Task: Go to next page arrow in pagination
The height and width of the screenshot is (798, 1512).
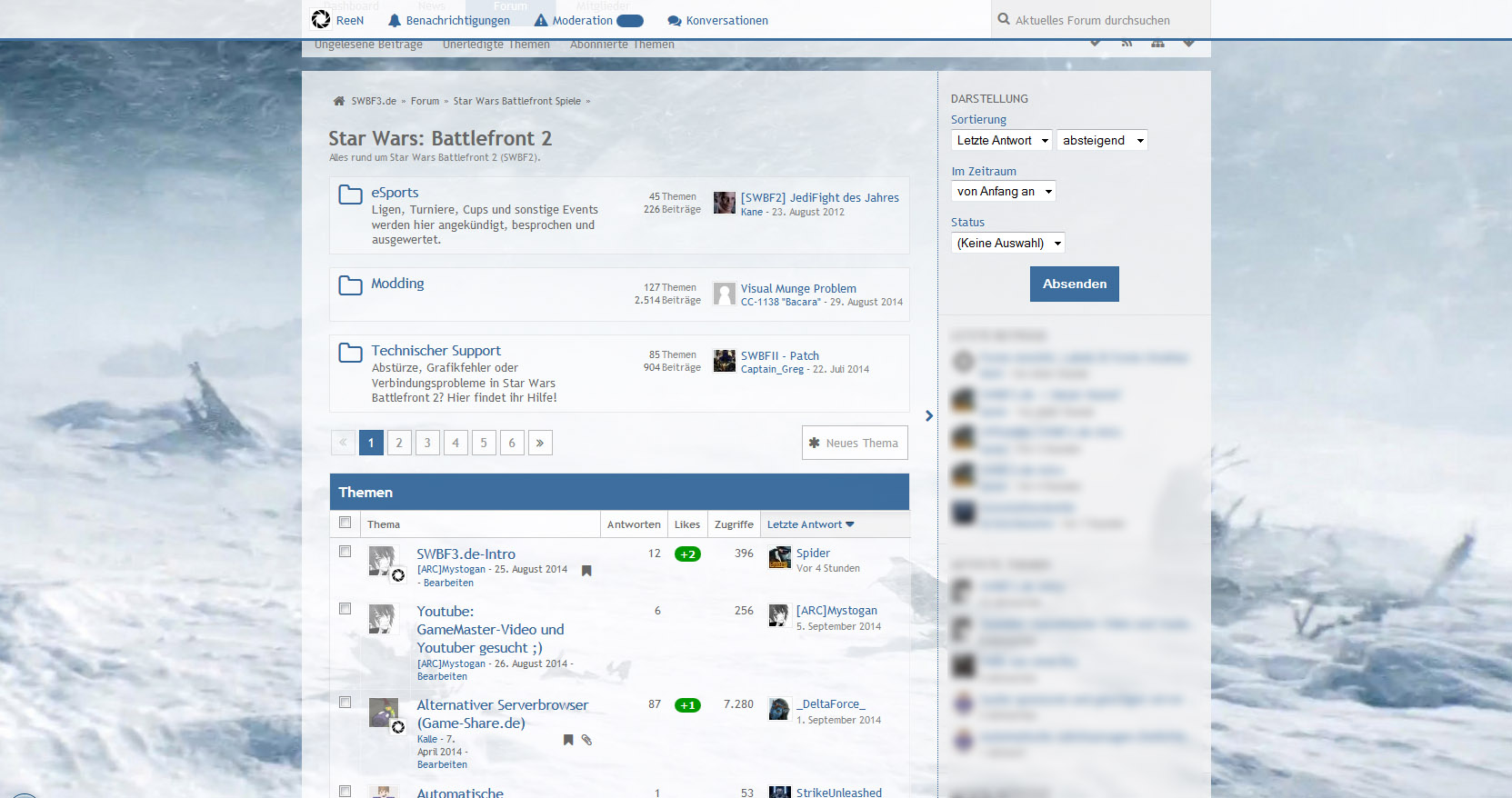Action: point(540,443)
